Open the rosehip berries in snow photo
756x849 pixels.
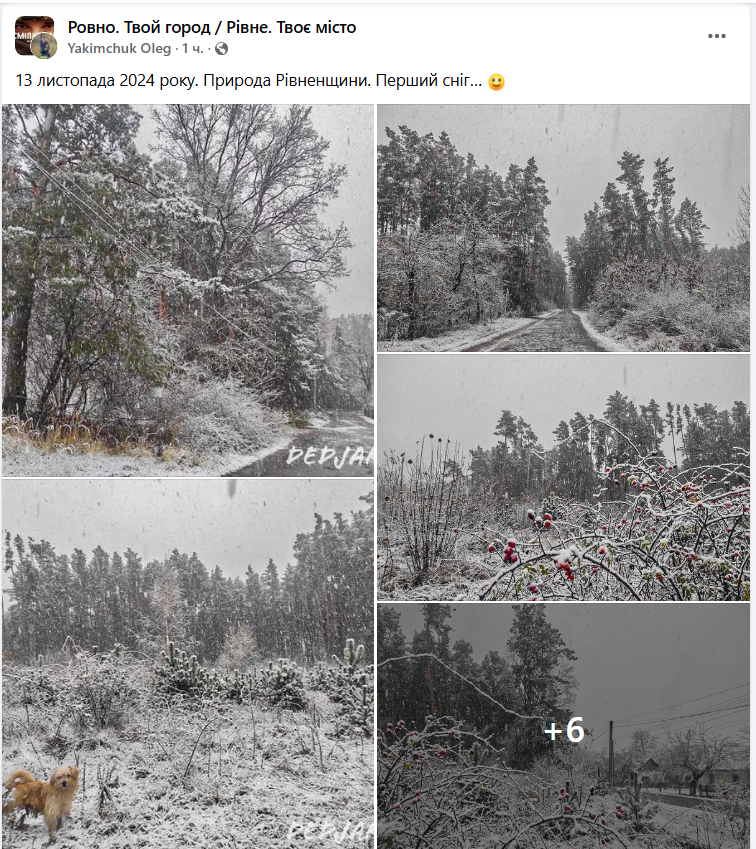[x=563, y=478]
